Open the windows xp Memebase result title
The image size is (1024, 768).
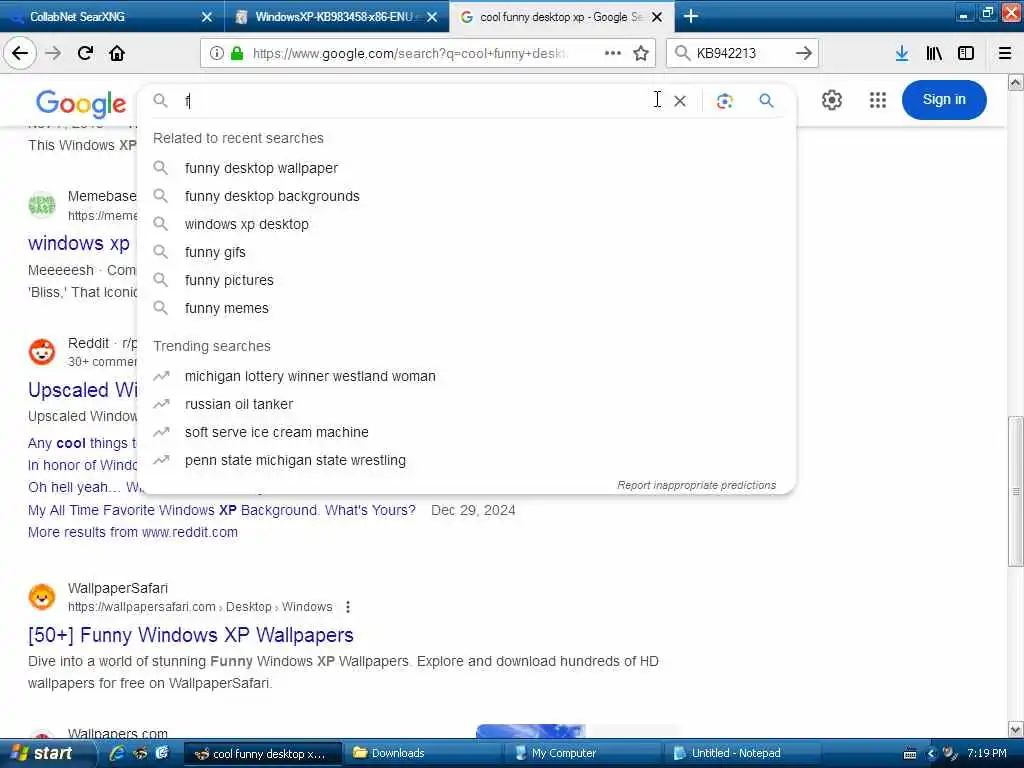79,243
